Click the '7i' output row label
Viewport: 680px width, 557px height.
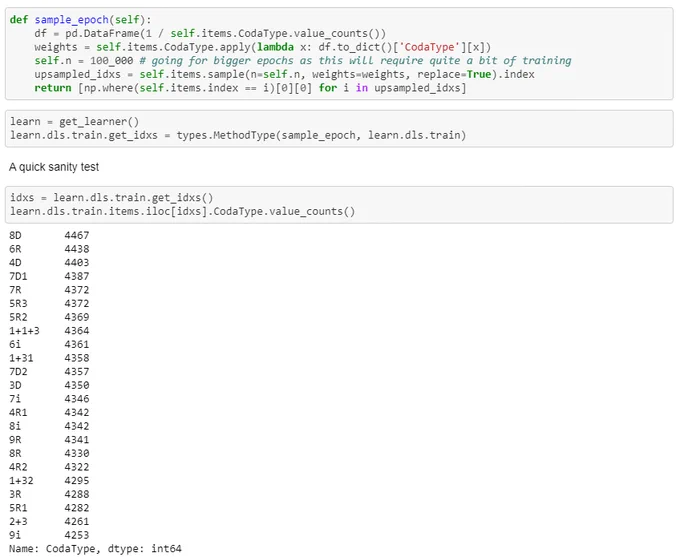[x=15, y=399]
